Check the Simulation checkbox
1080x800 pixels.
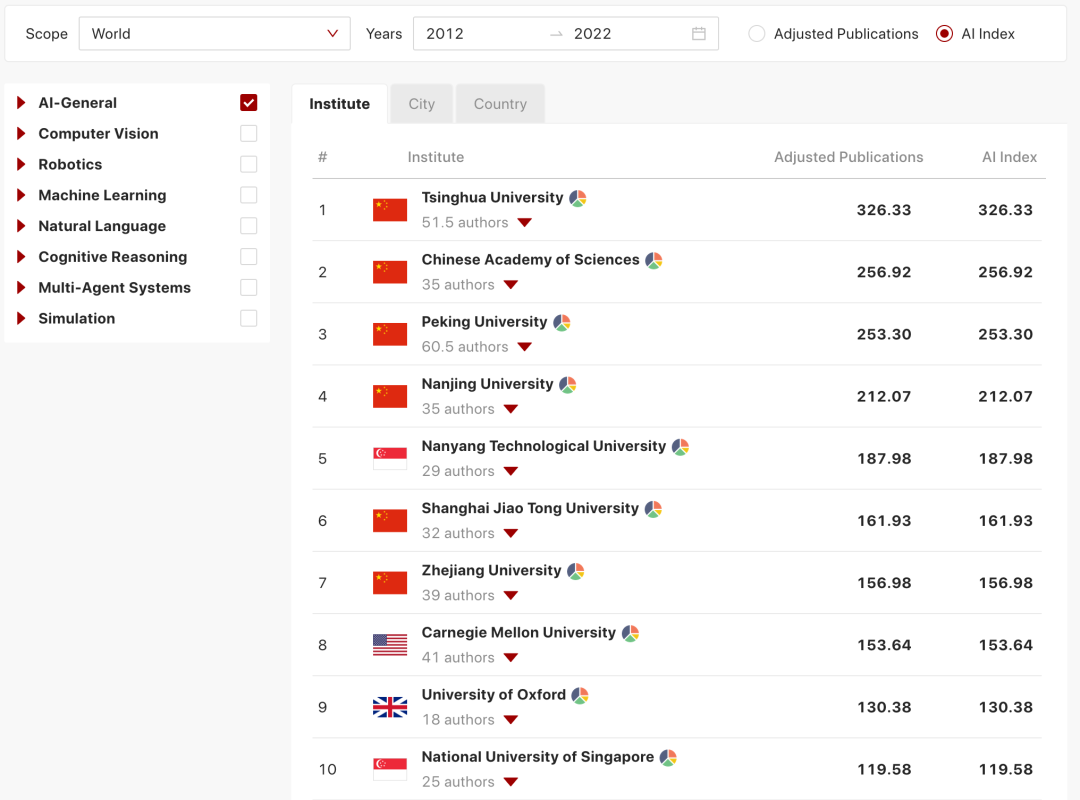(x=249, y=318)
